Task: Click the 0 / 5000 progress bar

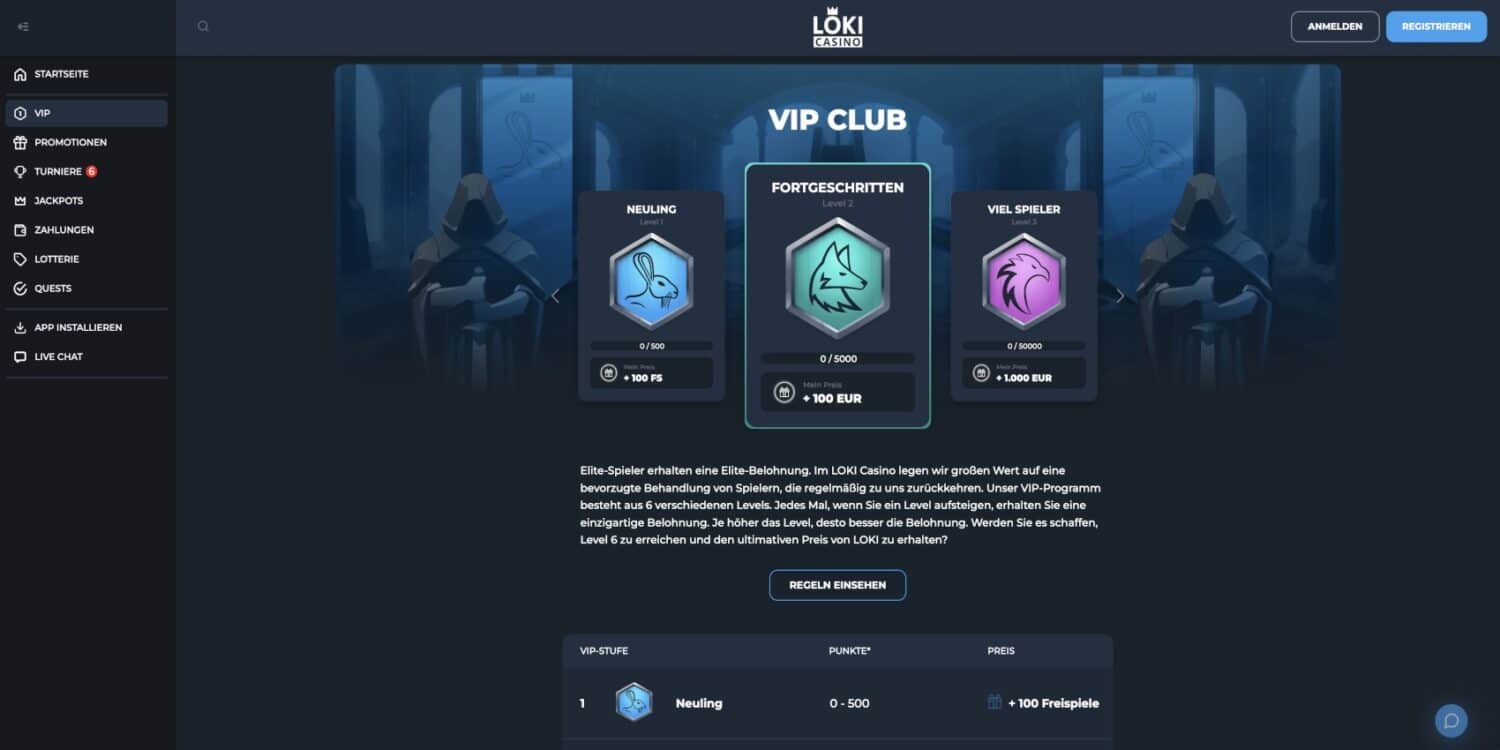Action: coord(838,358)
